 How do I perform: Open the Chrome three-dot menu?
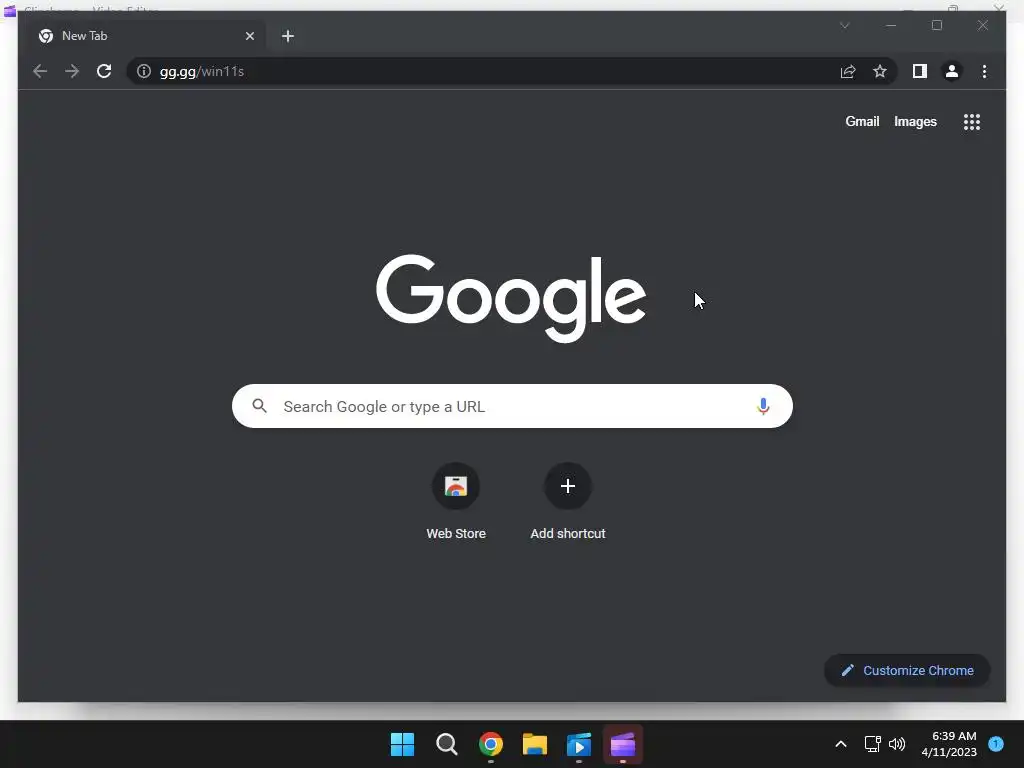(984, 71)
